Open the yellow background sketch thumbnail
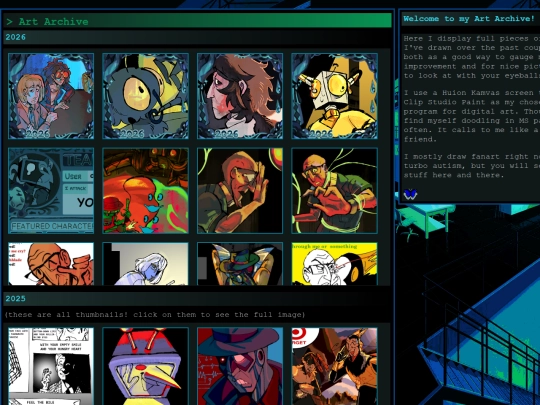This screenshot has width=540, height=405. 334,264
